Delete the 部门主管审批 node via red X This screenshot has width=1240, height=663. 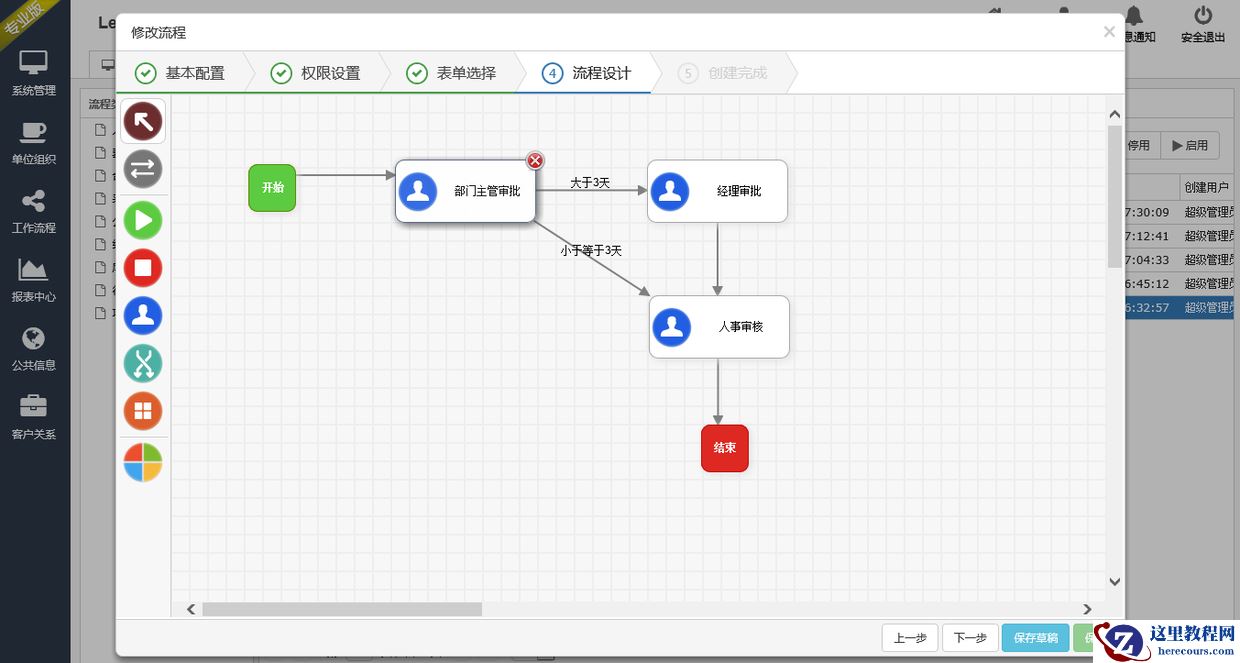pyautogui.click(x=535, y=161)
